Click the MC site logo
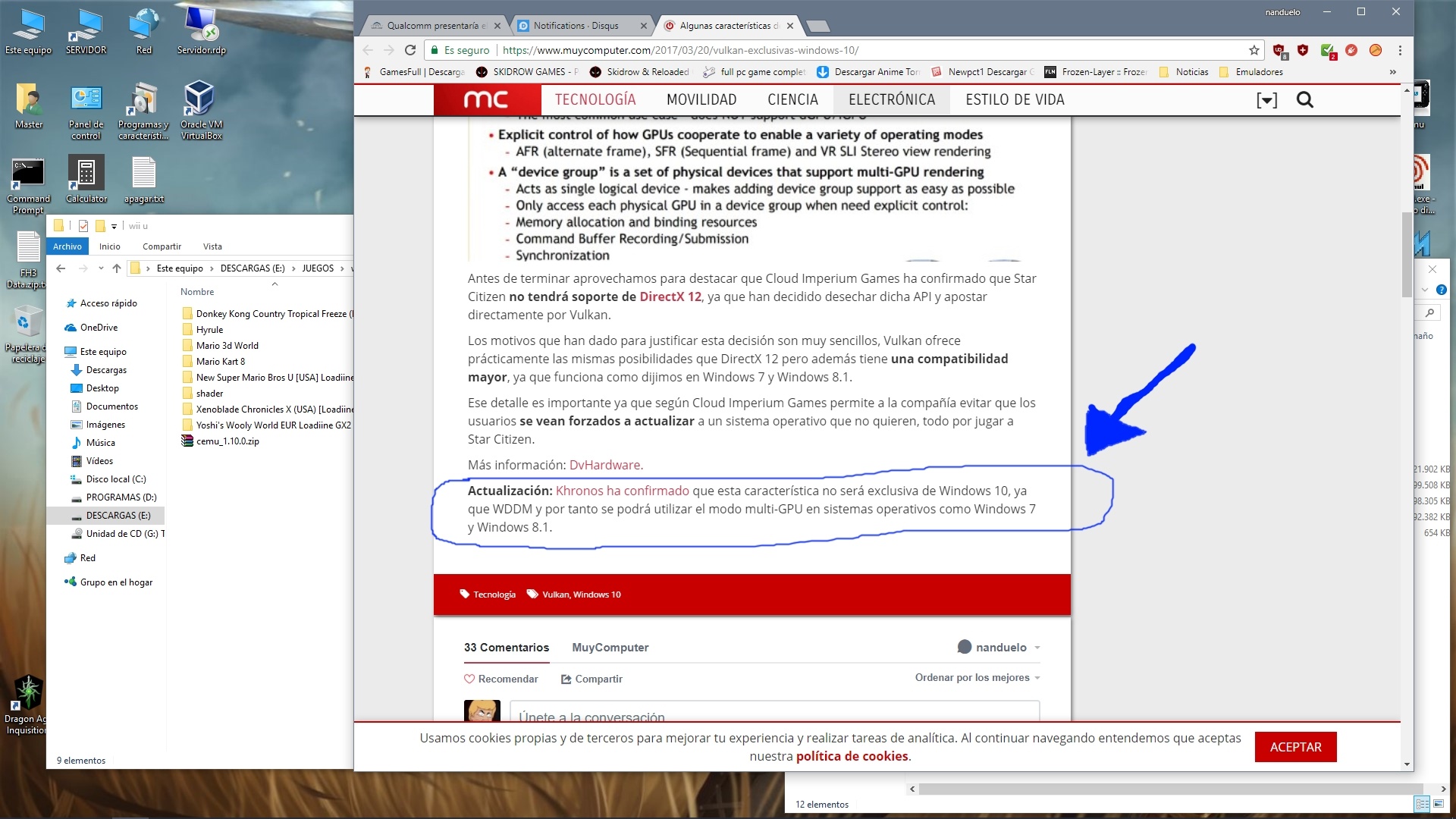 [x=487, y=99]
